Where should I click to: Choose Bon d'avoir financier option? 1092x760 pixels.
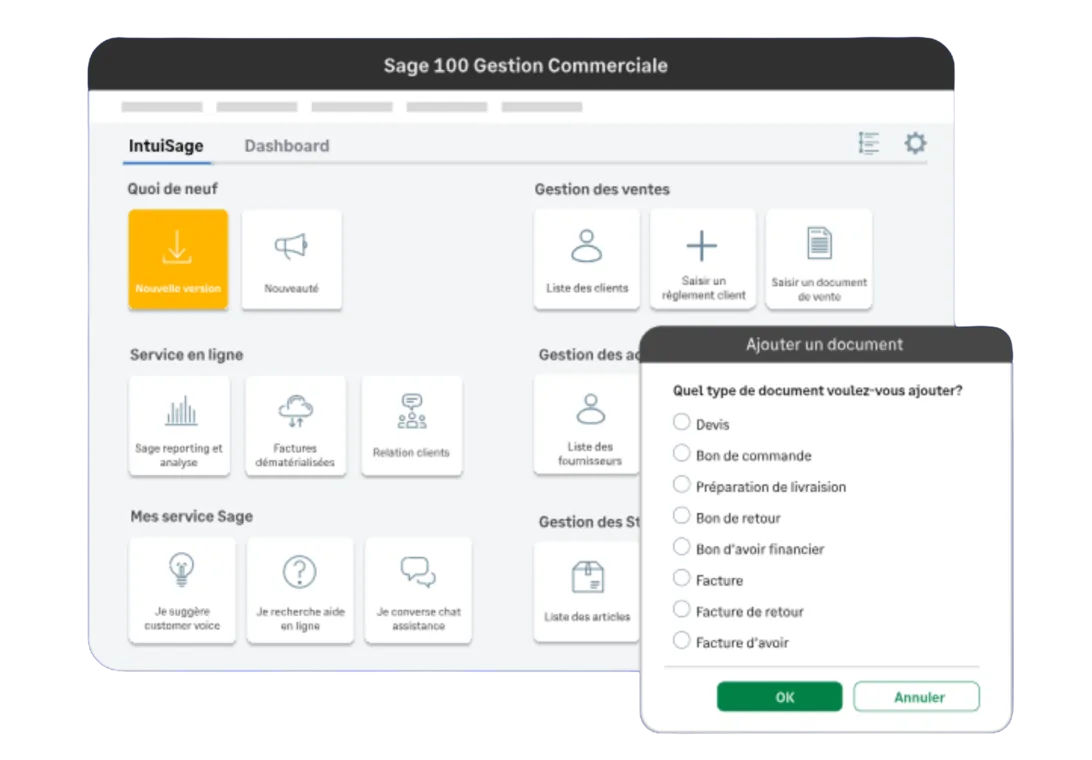(x=682, y=547)
